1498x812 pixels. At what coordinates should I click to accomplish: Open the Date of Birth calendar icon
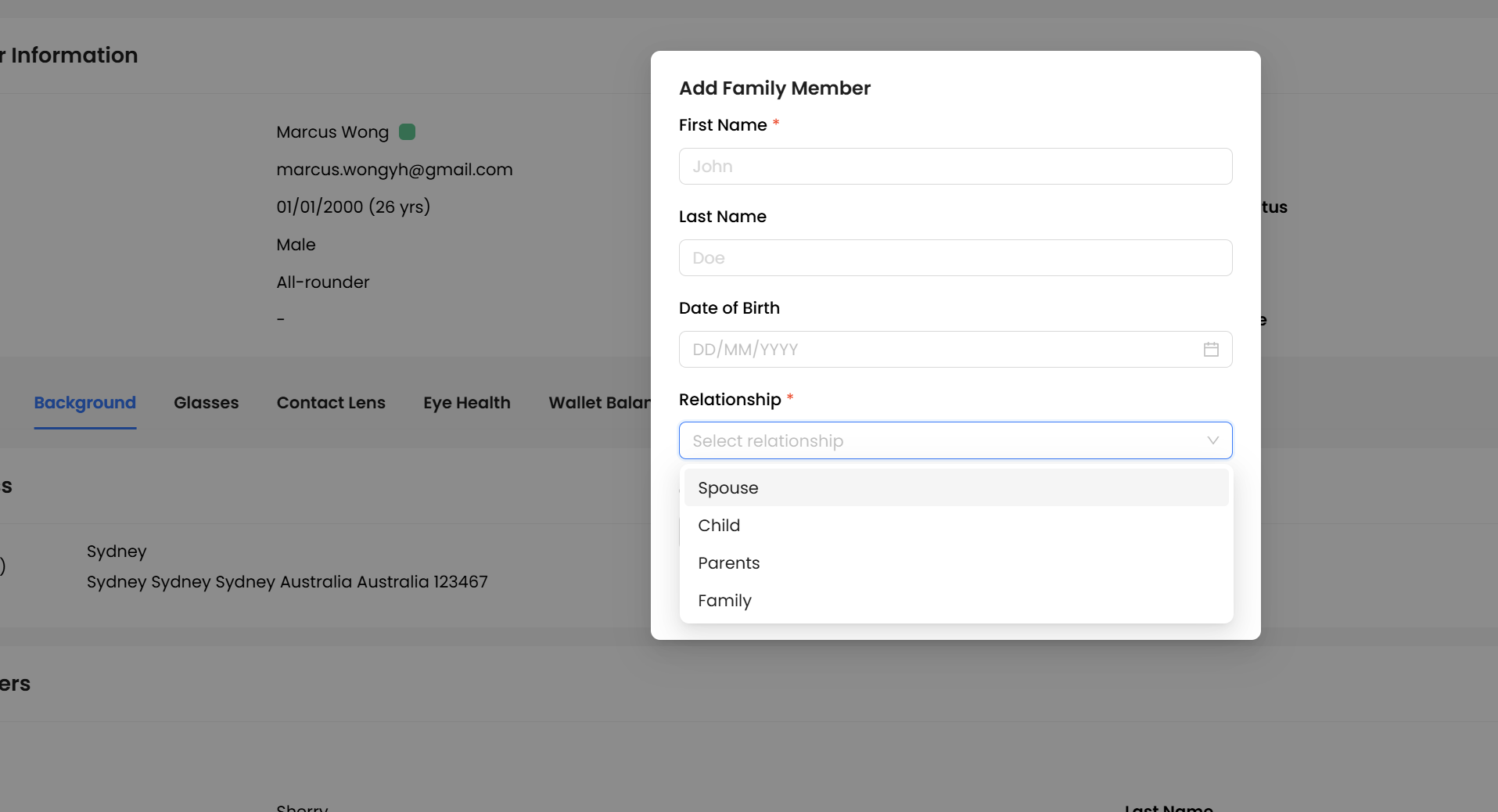[1211, 349]
